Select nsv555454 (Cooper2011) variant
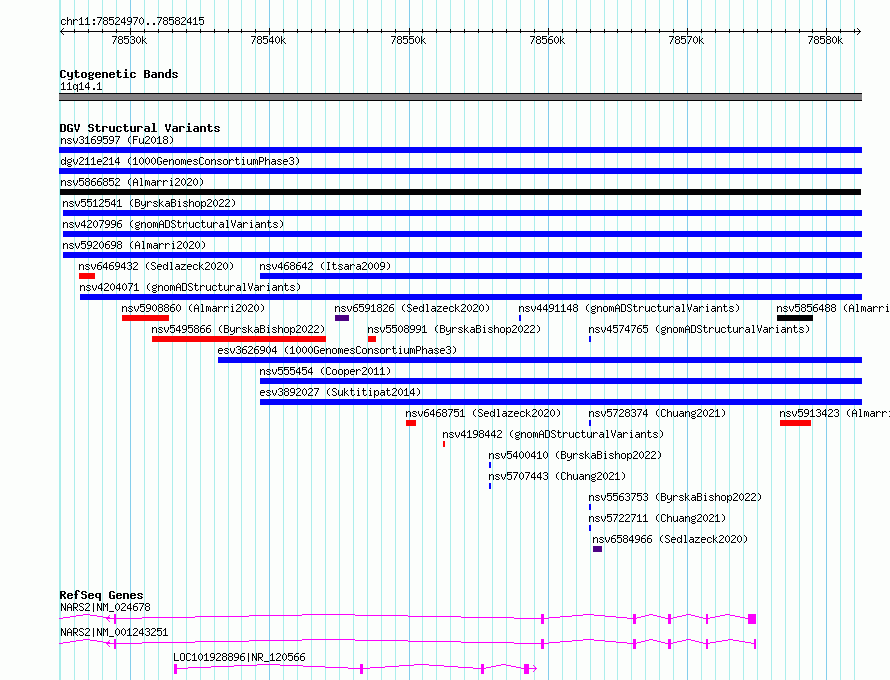 tap(561, 381)
